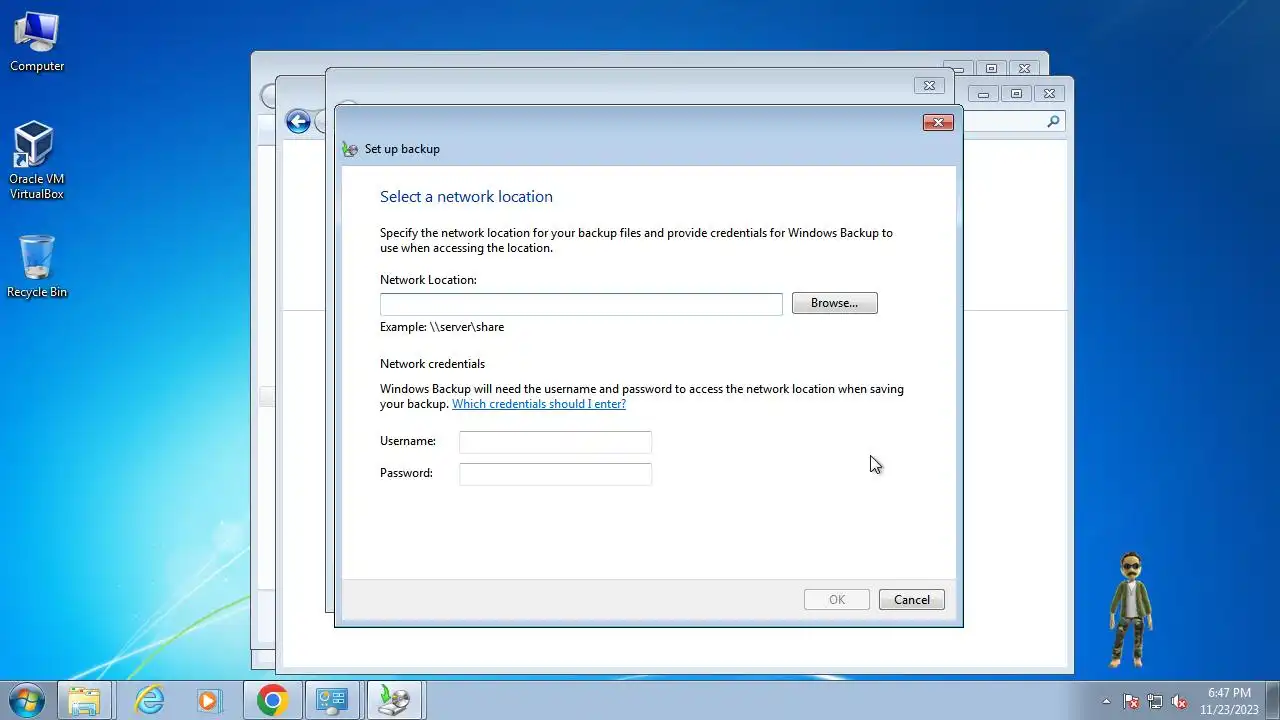1280x720 pixels.
Task: Minimize the rear Control Panel window
Action: (x=984, y=93)
